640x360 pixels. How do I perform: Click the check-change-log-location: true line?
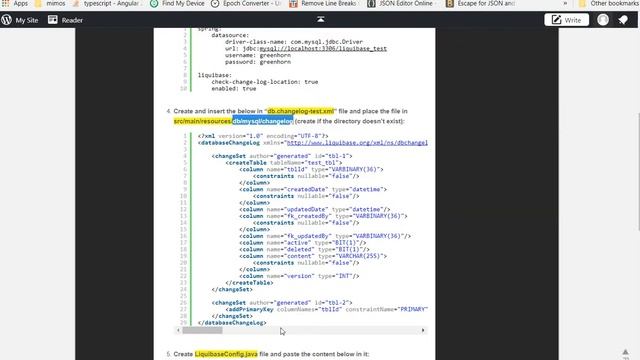click(264, 82)
